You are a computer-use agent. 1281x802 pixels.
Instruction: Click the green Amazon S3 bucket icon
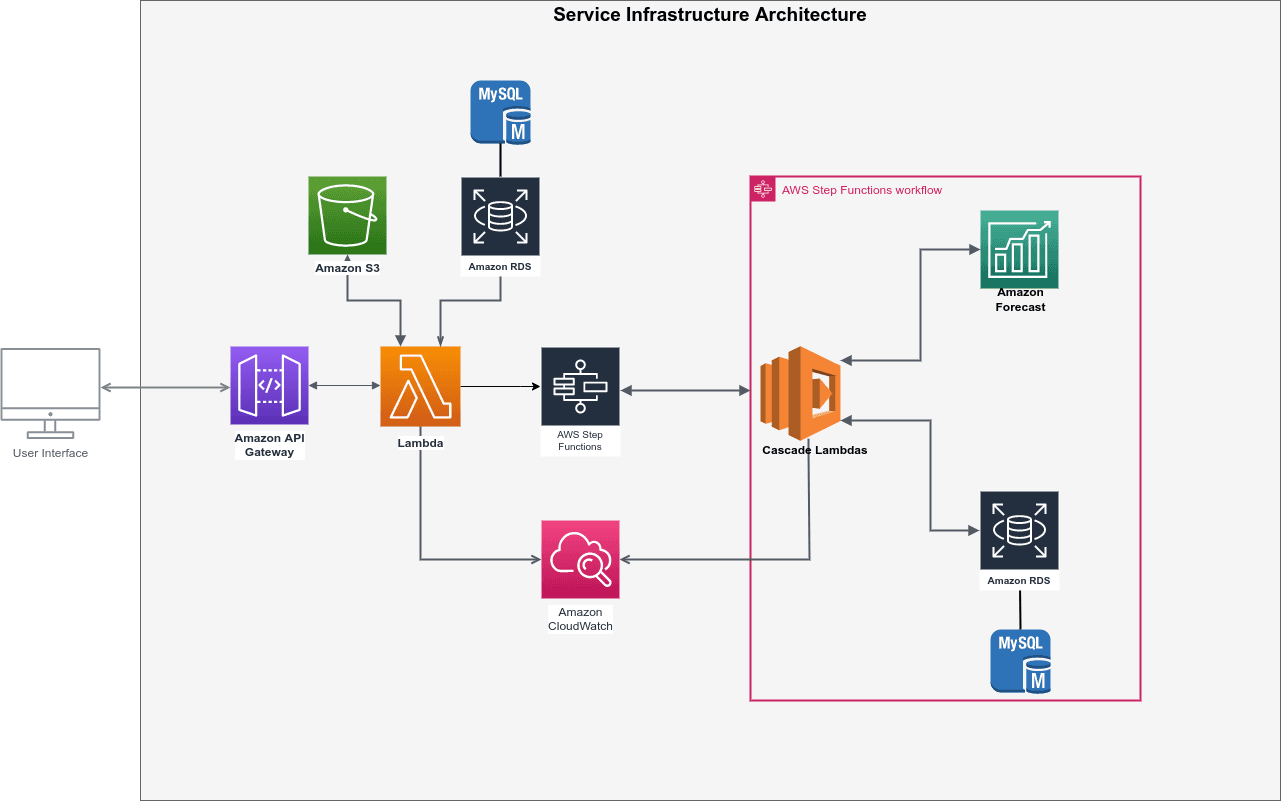click(347, 216)
